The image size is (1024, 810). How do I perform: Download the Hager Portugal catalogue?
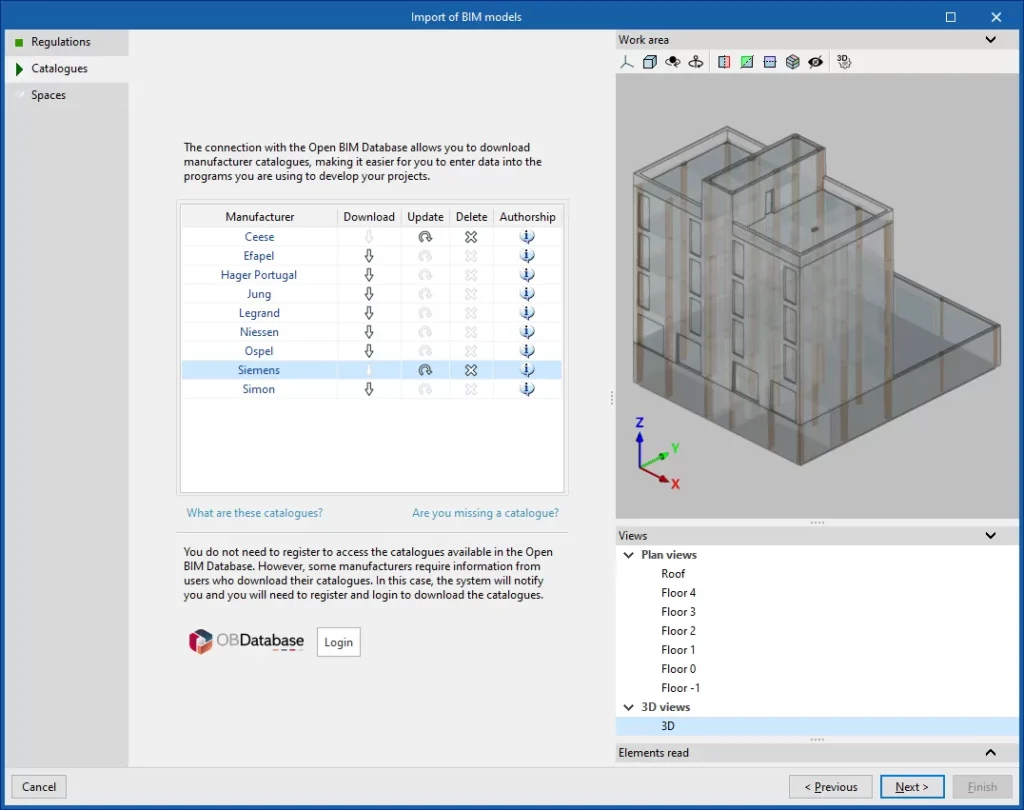[x=369, y=274]
